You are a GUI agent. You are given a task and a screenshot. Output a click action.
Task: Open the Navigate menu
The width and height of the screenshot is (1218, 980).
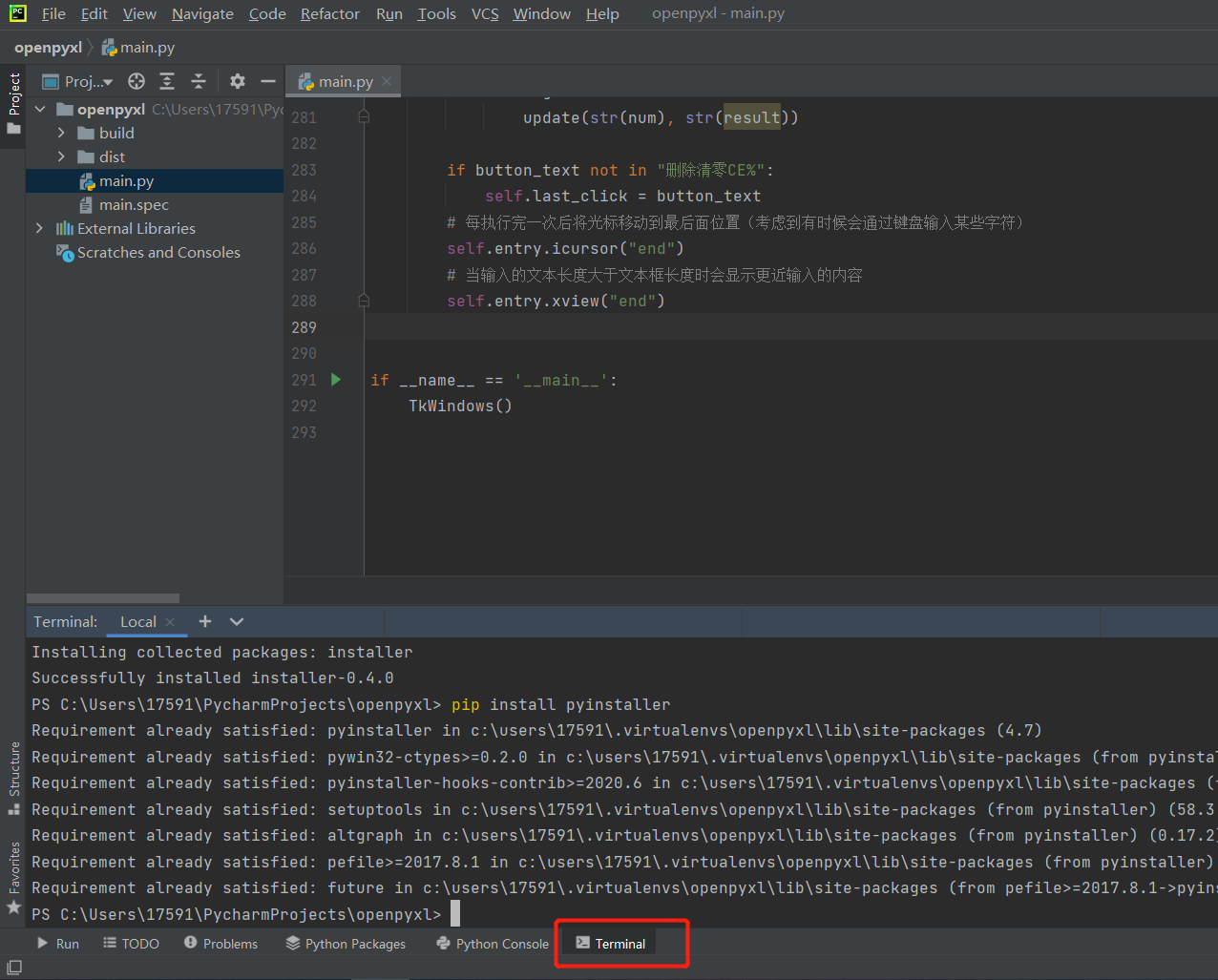click(x=202, y=13)
